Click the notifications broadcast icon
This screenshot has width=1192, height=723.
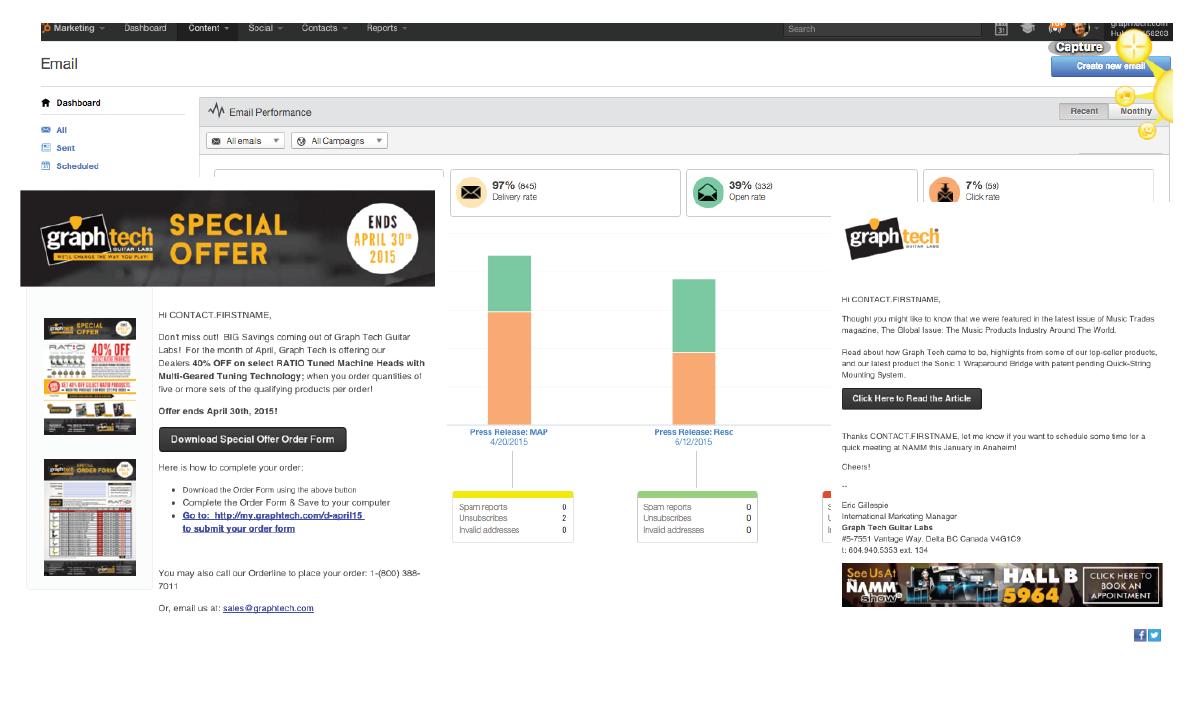[x=1055, y=28]
